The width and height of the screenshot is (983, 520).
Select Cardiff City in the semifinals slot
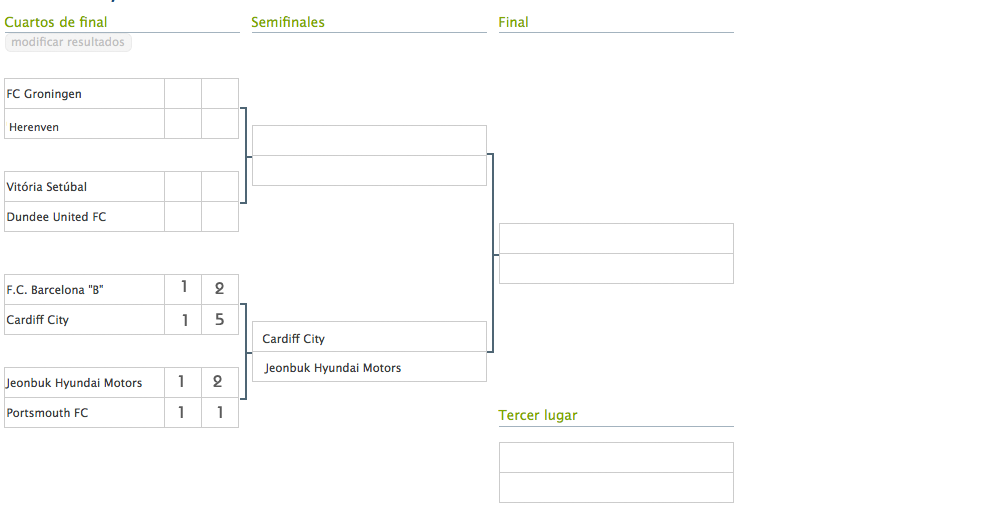coord(369,339)
